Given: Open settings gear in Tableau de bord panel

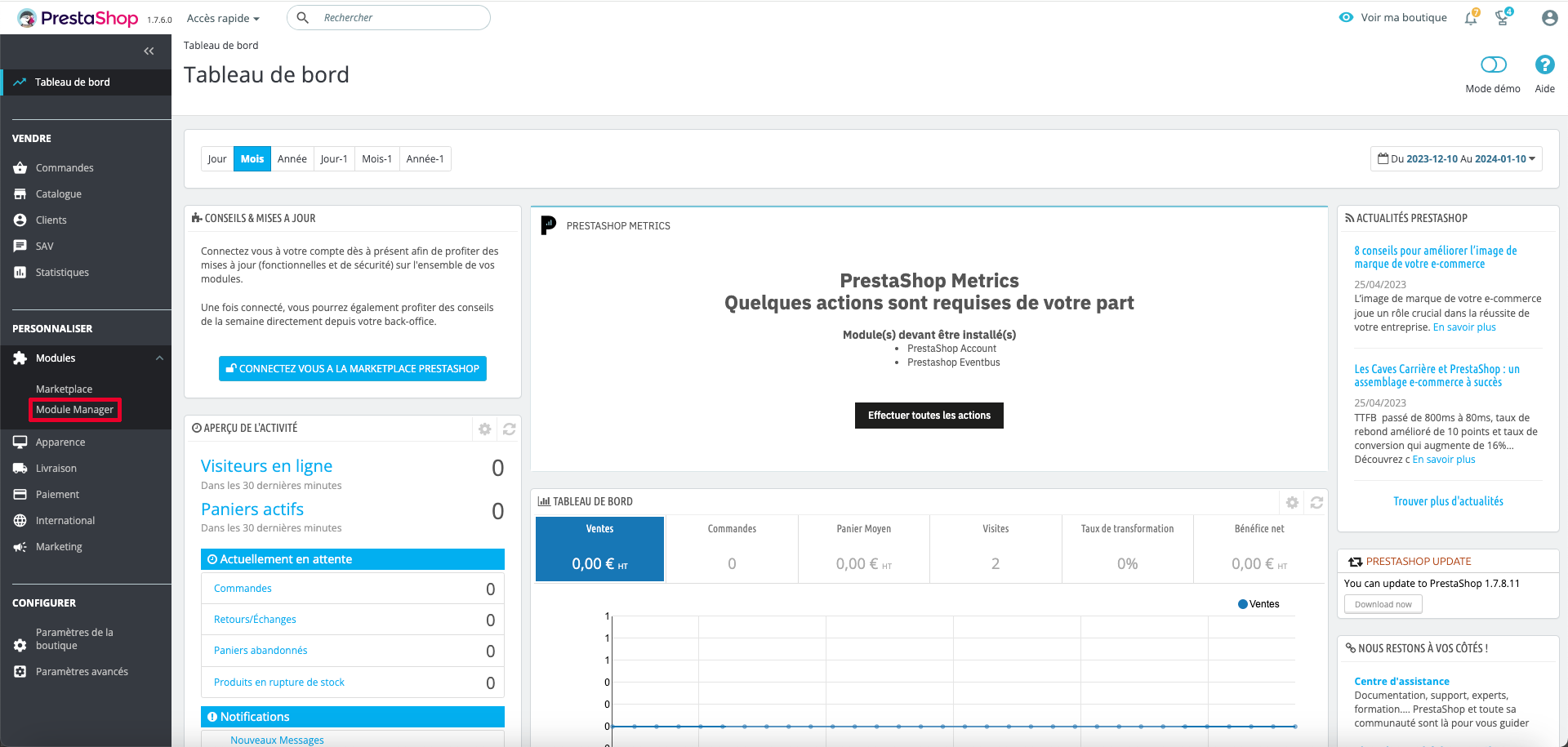Looking at the screenshot, I should 1292,502.
